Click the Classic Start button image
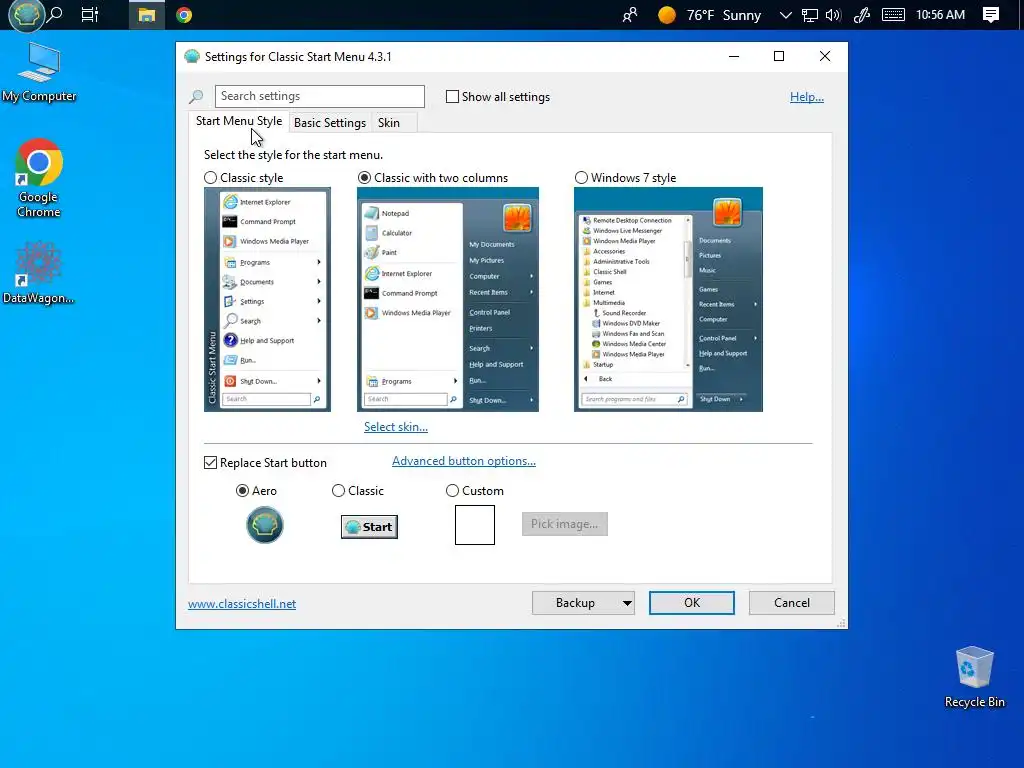 pyautogui.click(x=369, y=526)
